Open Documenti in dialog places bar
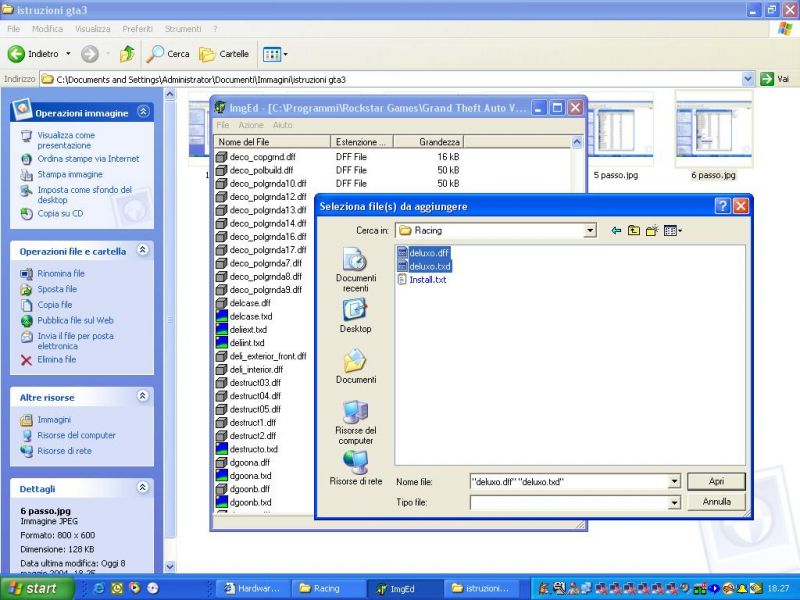Viewport: 800px width, 600px height. tap(356, 366)
